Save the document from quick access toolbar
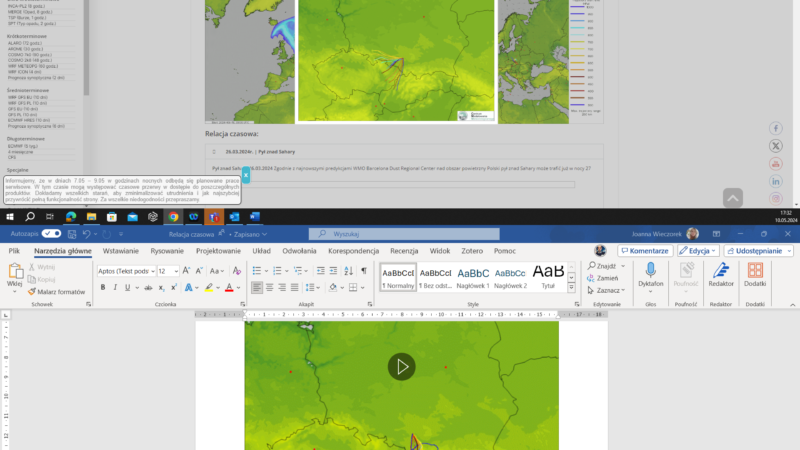Screen dimensions: 800x450 pyautogui.click(x=72, y=234)
